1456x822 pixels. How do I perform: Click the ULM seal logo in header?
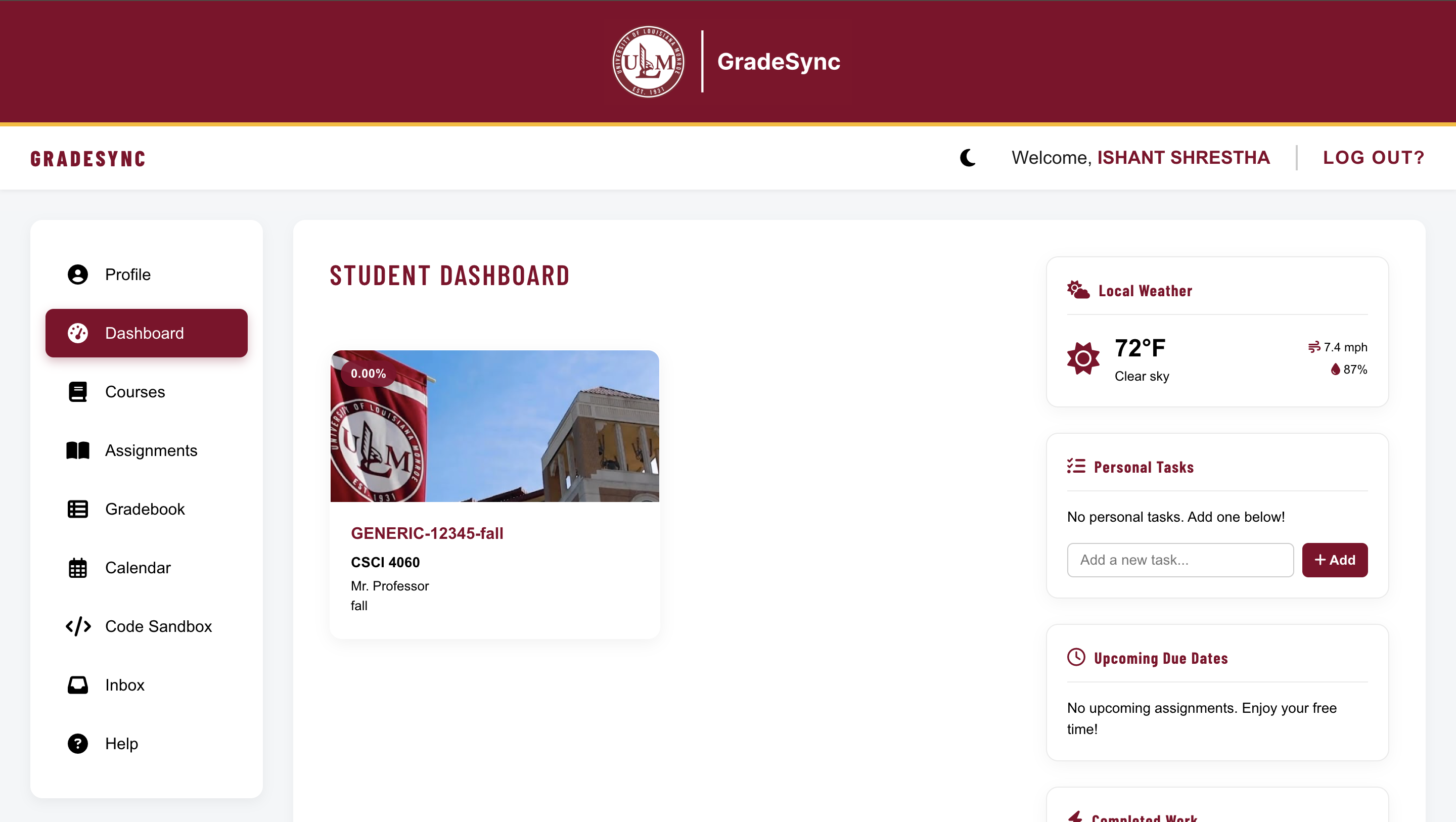click(648, 62)
